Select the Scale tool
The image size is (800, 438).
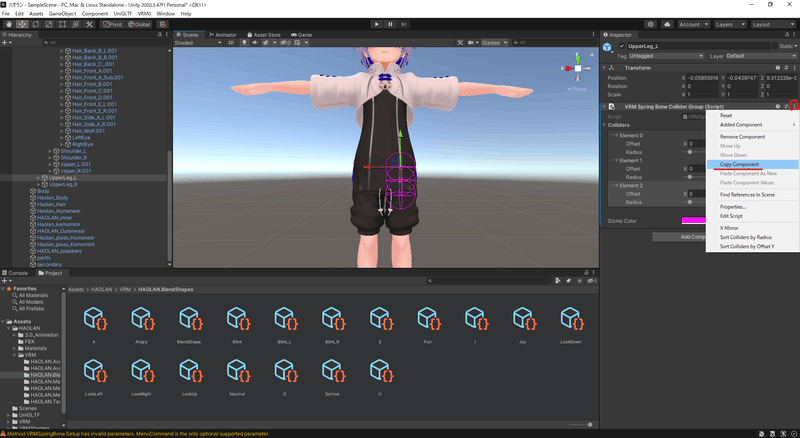pos(49,24)
